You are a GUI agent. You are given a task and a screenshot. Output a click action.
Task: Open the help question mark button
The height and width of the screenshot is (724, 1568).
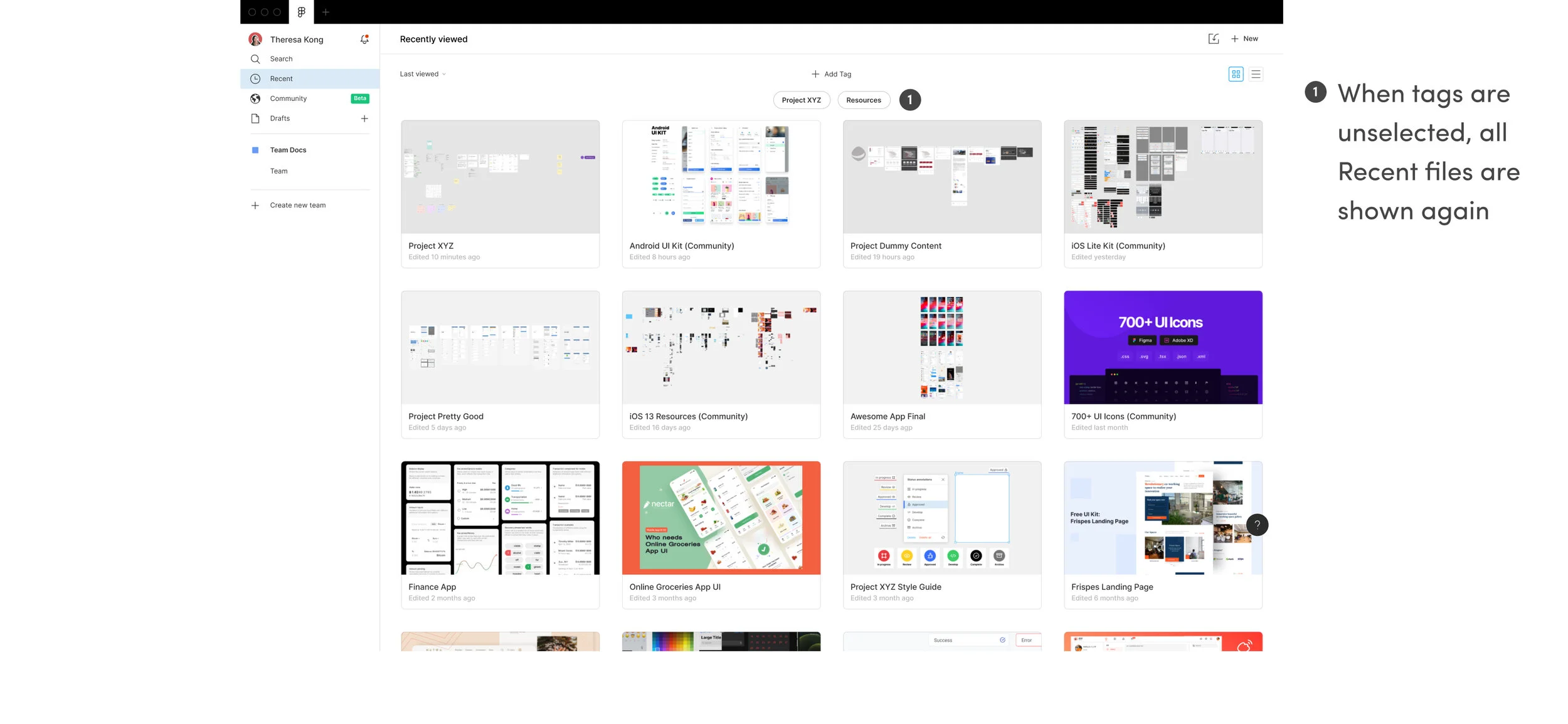[x=1256, y=525]
